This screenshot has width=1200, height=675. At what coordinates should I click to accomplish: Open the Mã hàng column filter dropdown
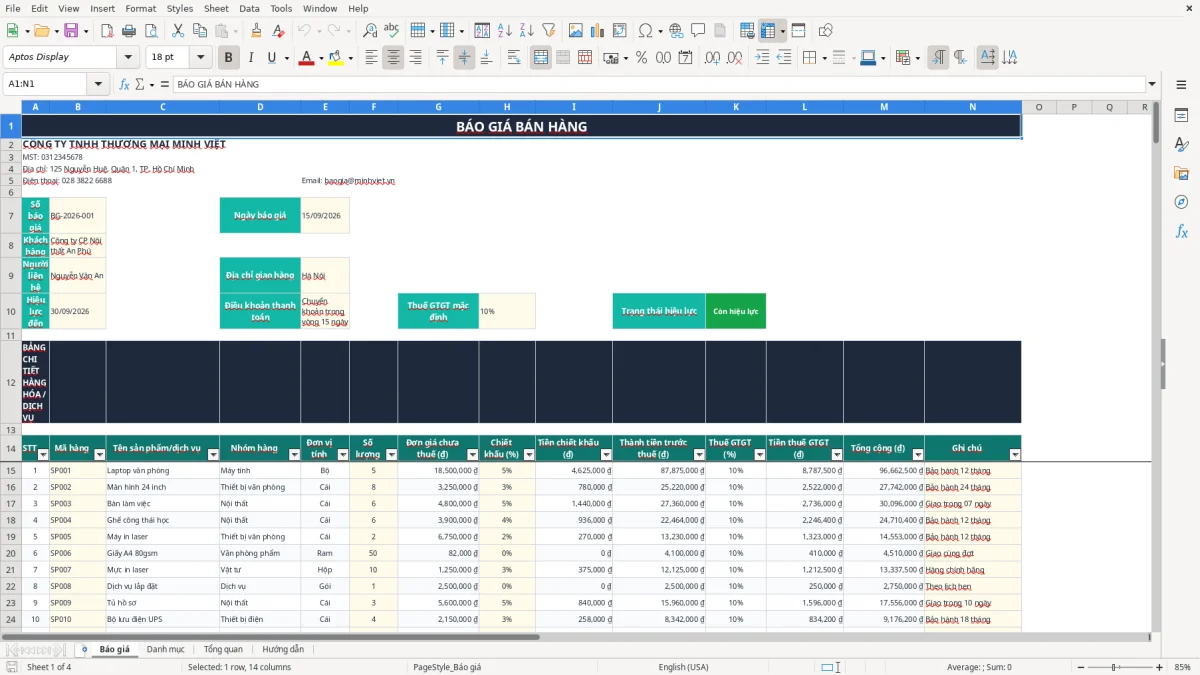coord(99,454)
